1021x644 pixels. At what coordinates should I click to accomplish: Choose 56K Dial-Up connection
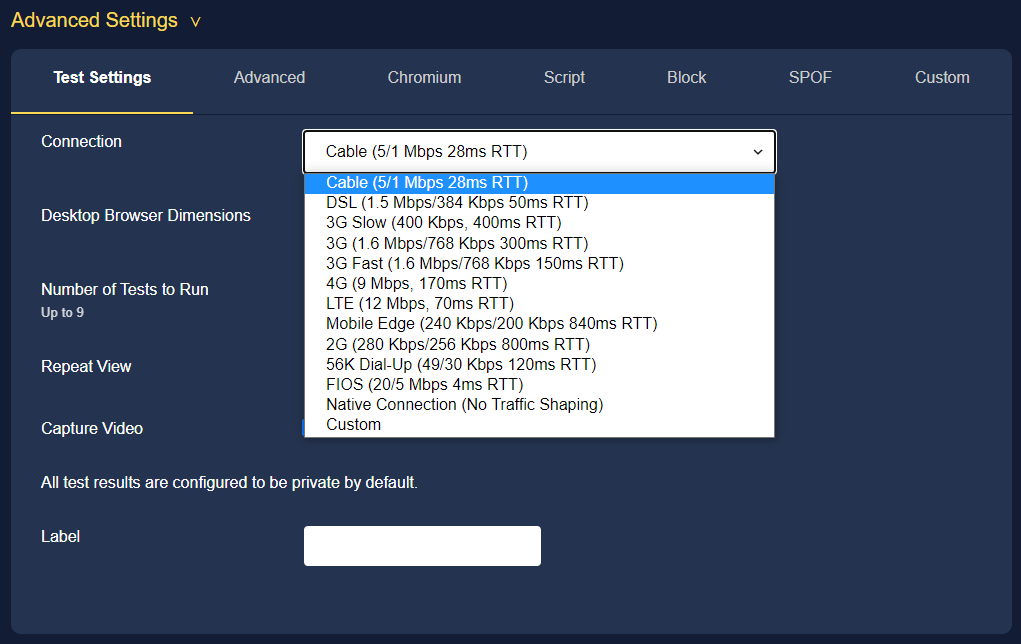pos(460,364)
